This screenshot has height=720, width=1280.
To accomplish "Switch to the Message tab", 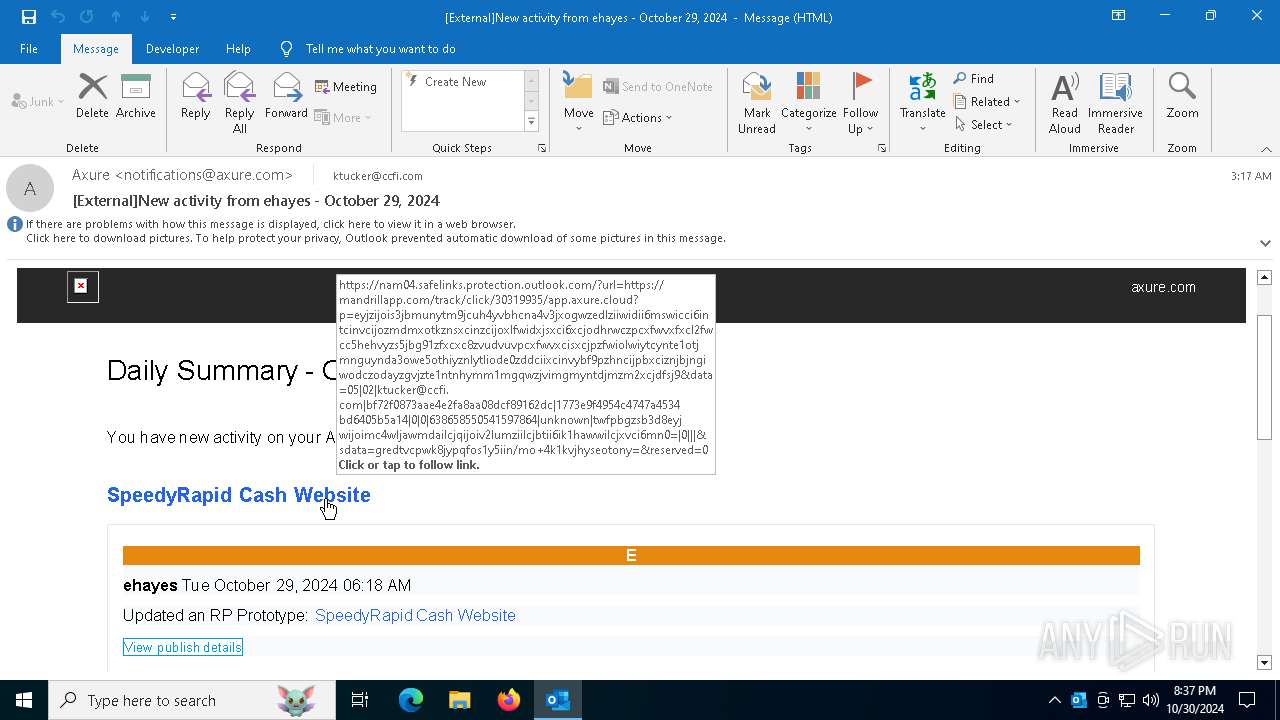I will pos(96,49).
